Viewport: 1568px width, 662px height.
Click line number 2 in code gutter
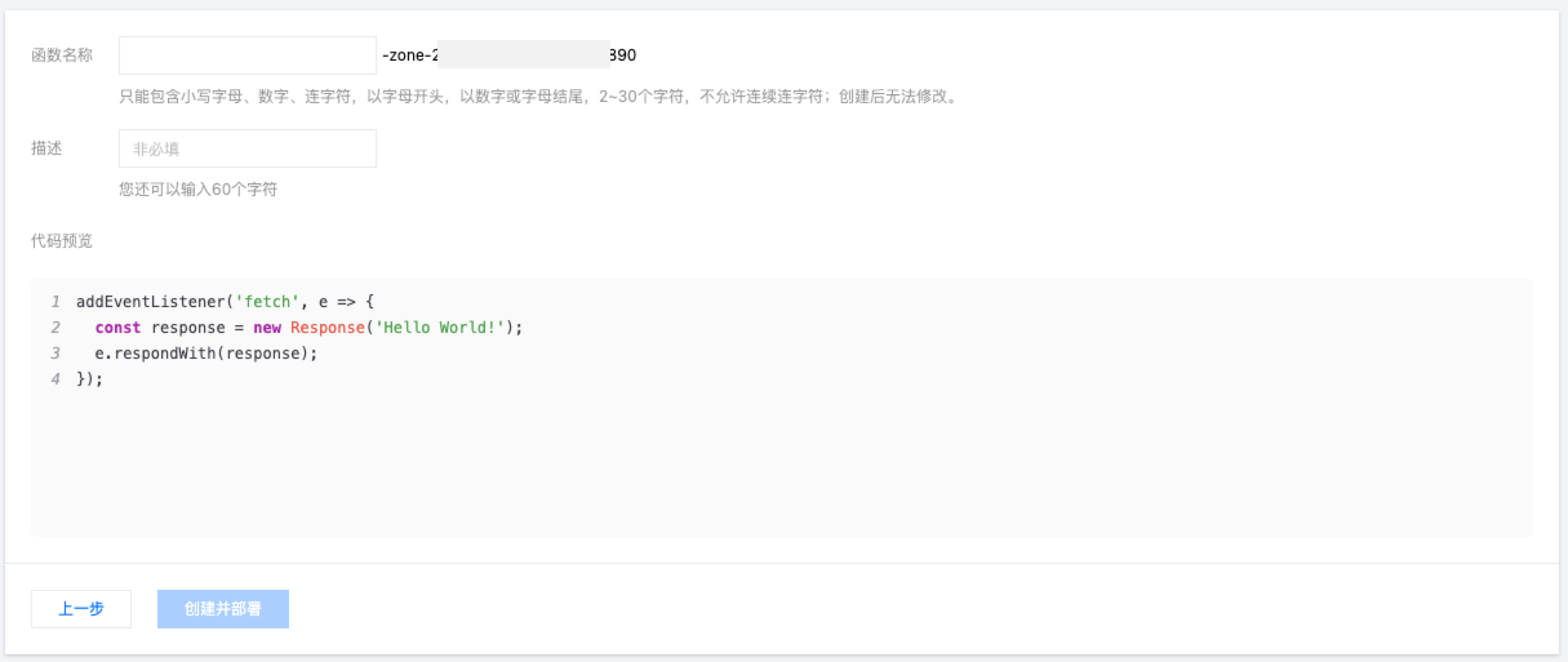tap(55, 328)
